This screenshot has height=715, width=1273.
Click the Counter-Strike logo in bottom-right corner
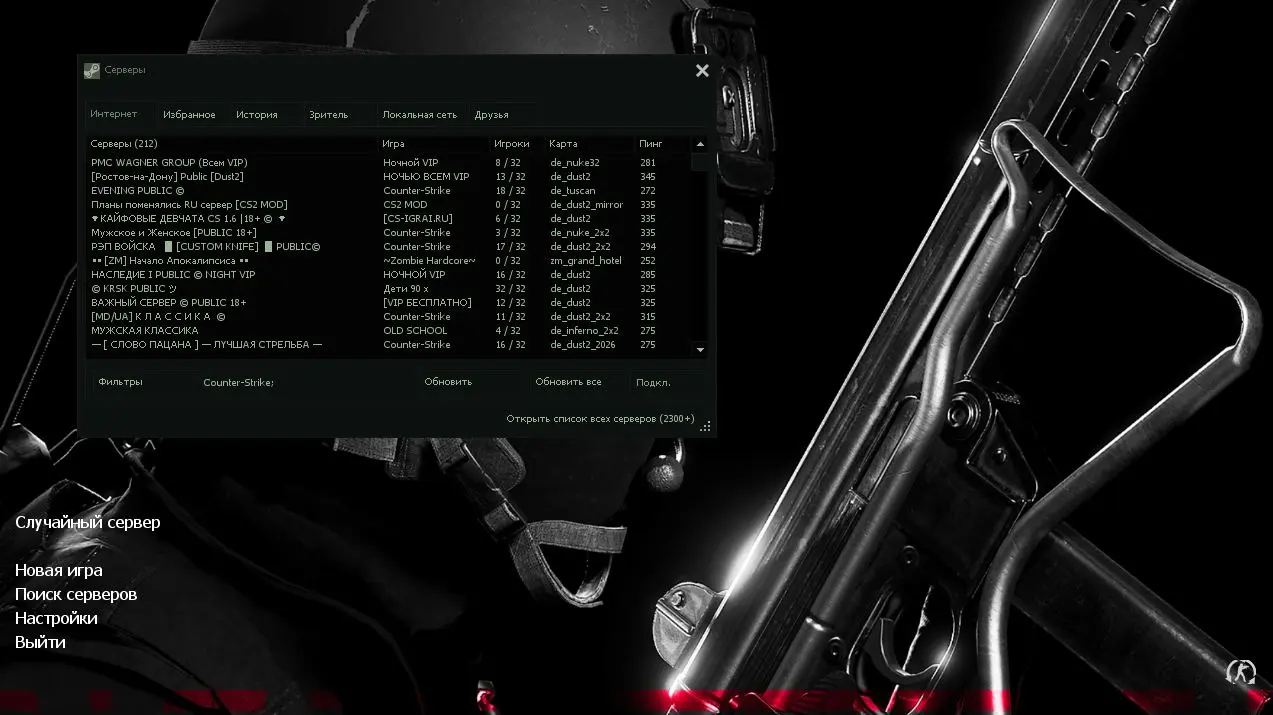pos(1241,671)
